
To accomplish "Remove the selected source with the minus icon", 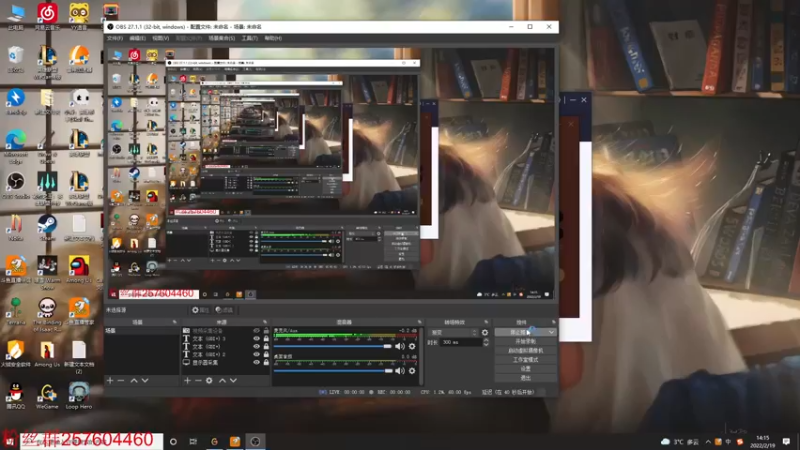I will (198, 381).
